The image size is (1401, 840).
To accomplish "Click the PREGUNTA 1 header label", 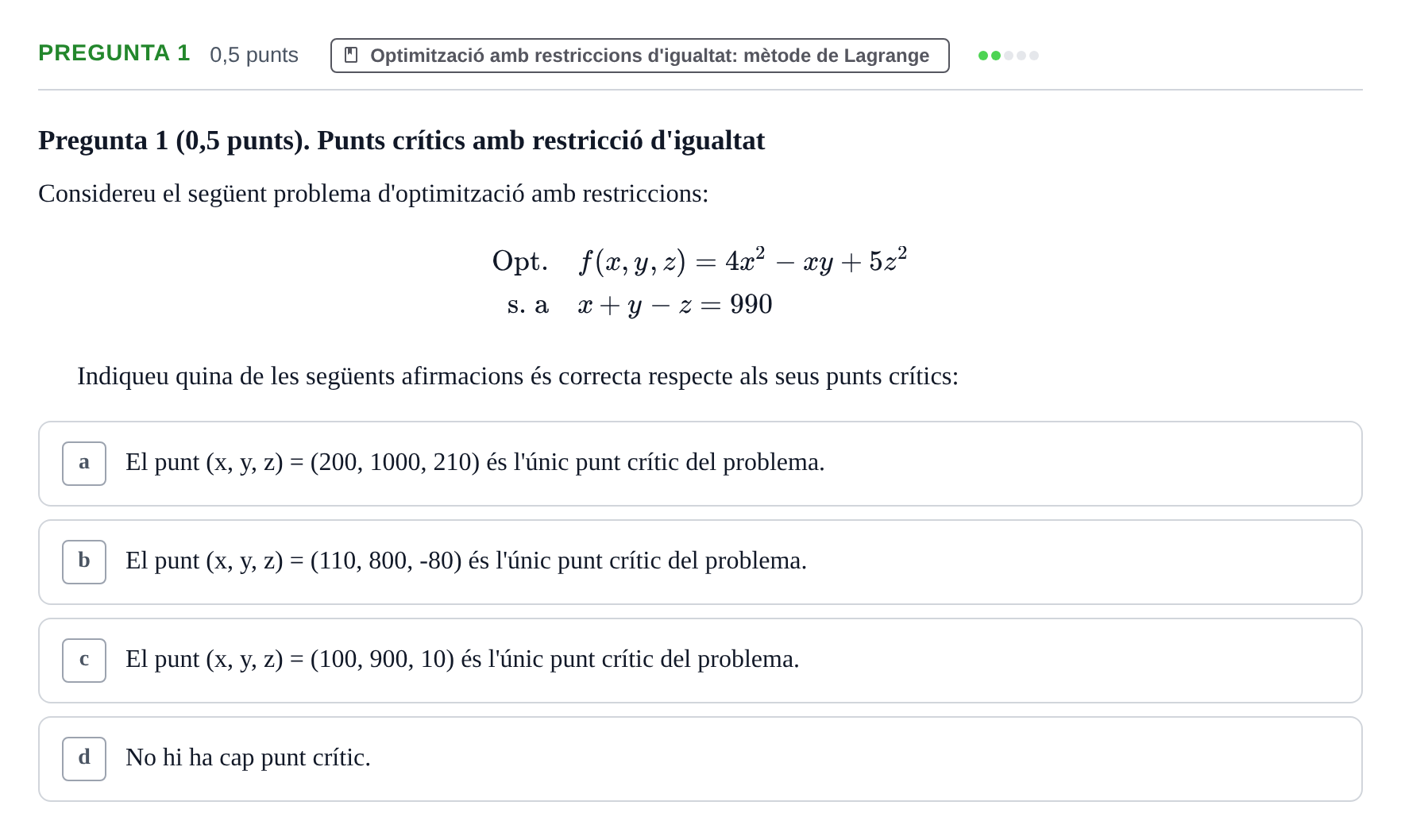I will click(114, 53).
